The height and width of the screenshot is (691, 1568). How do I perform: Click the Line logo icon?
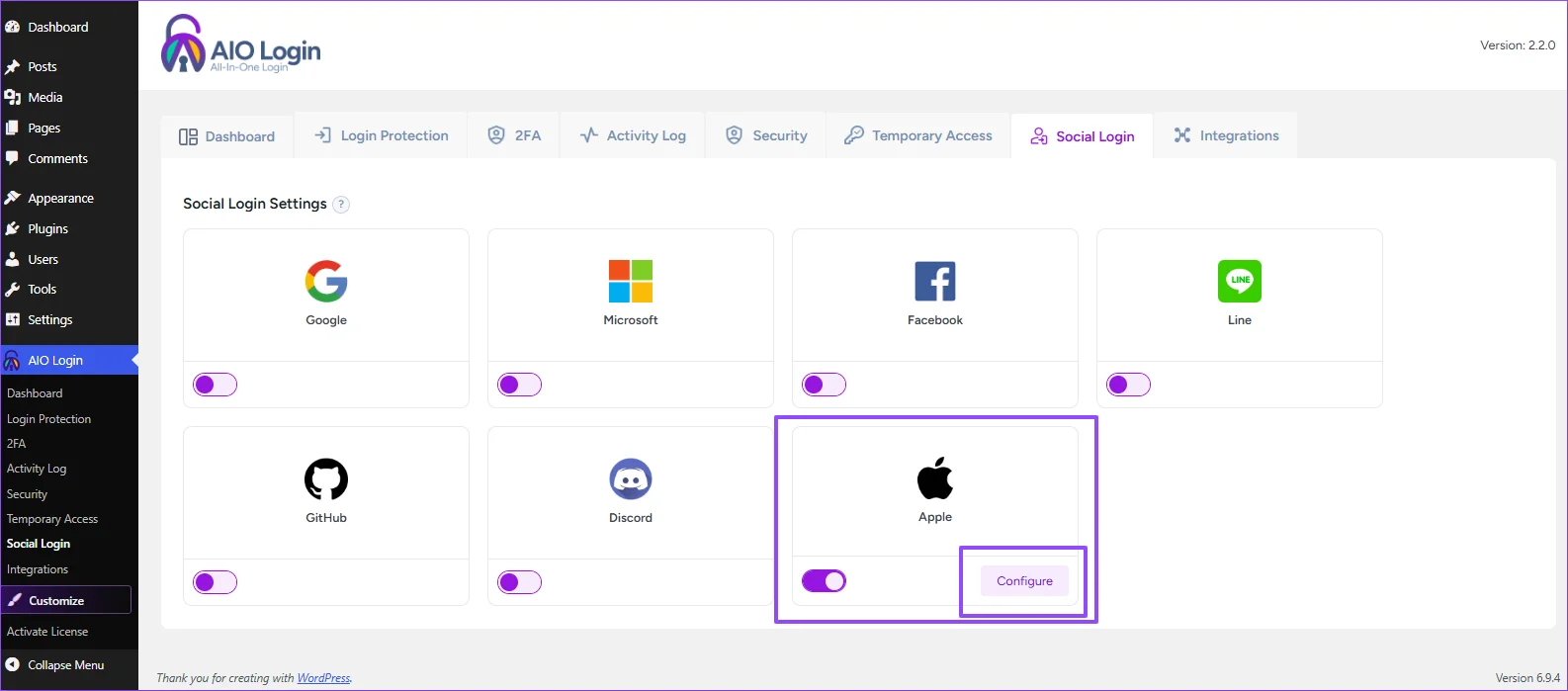1240,282
